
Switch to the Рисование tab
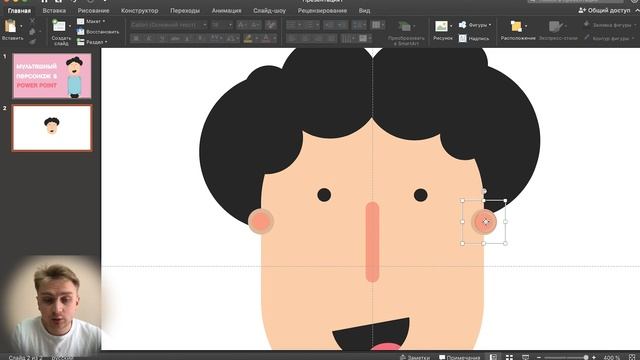pos(93,11)
